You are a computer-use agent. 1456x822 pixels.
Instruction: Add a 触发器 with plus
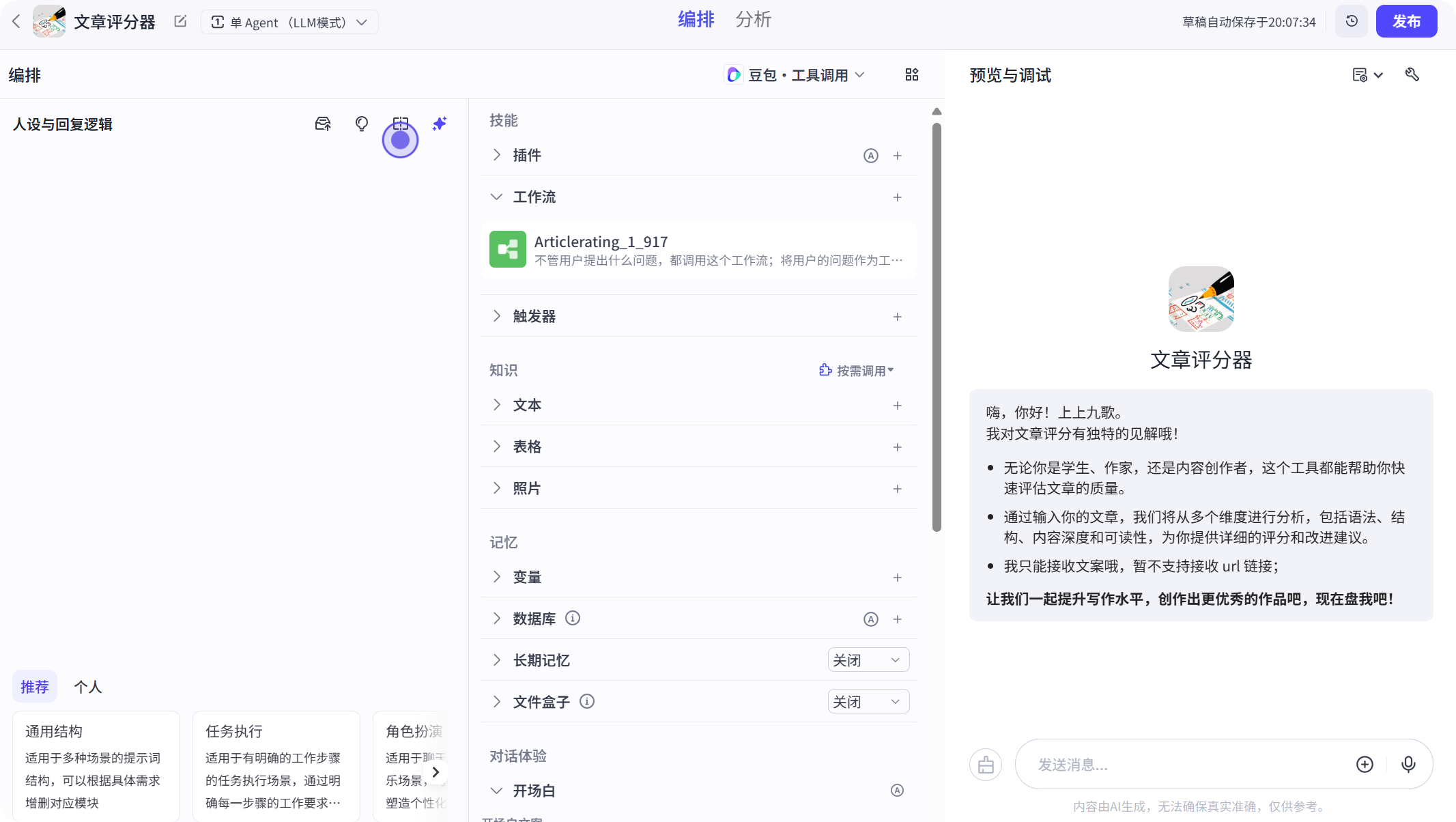coord(898,317)
